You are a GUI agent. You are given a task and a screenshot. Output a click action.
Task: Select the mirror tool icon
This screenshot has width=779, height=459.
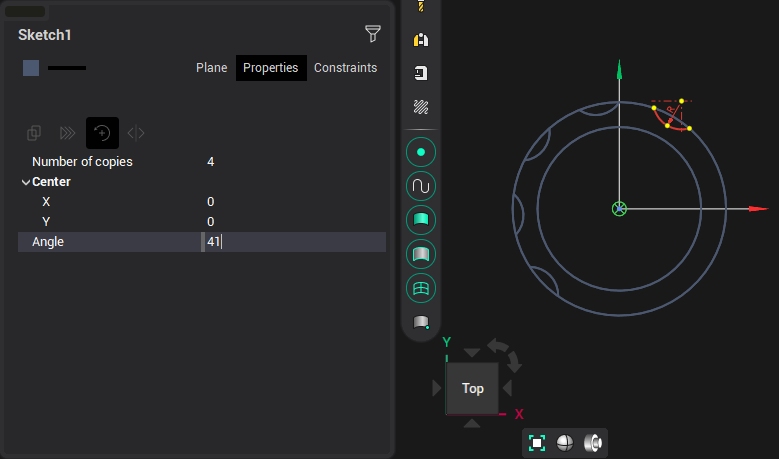[136, 132]
